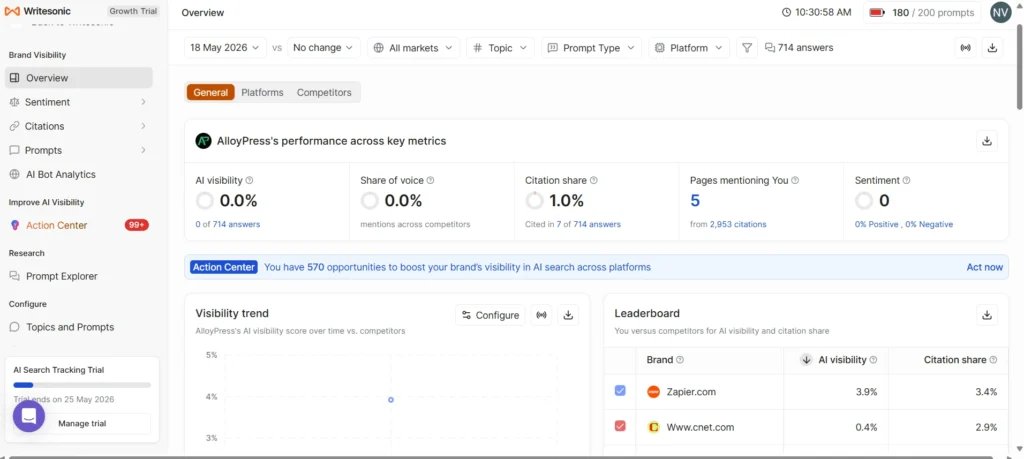Click the AI visibility info icon

coord(249,180)
